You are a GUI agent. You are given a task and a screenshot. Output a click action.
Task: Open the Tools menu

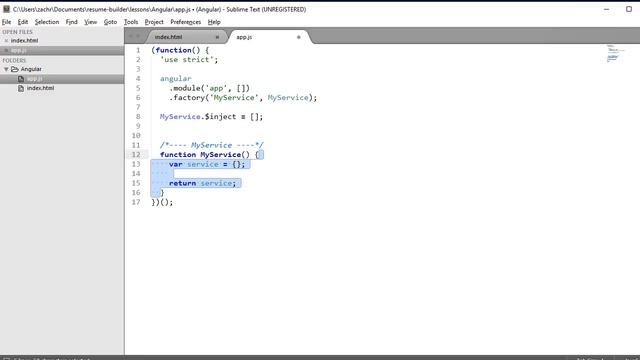(x=131, y=22)
